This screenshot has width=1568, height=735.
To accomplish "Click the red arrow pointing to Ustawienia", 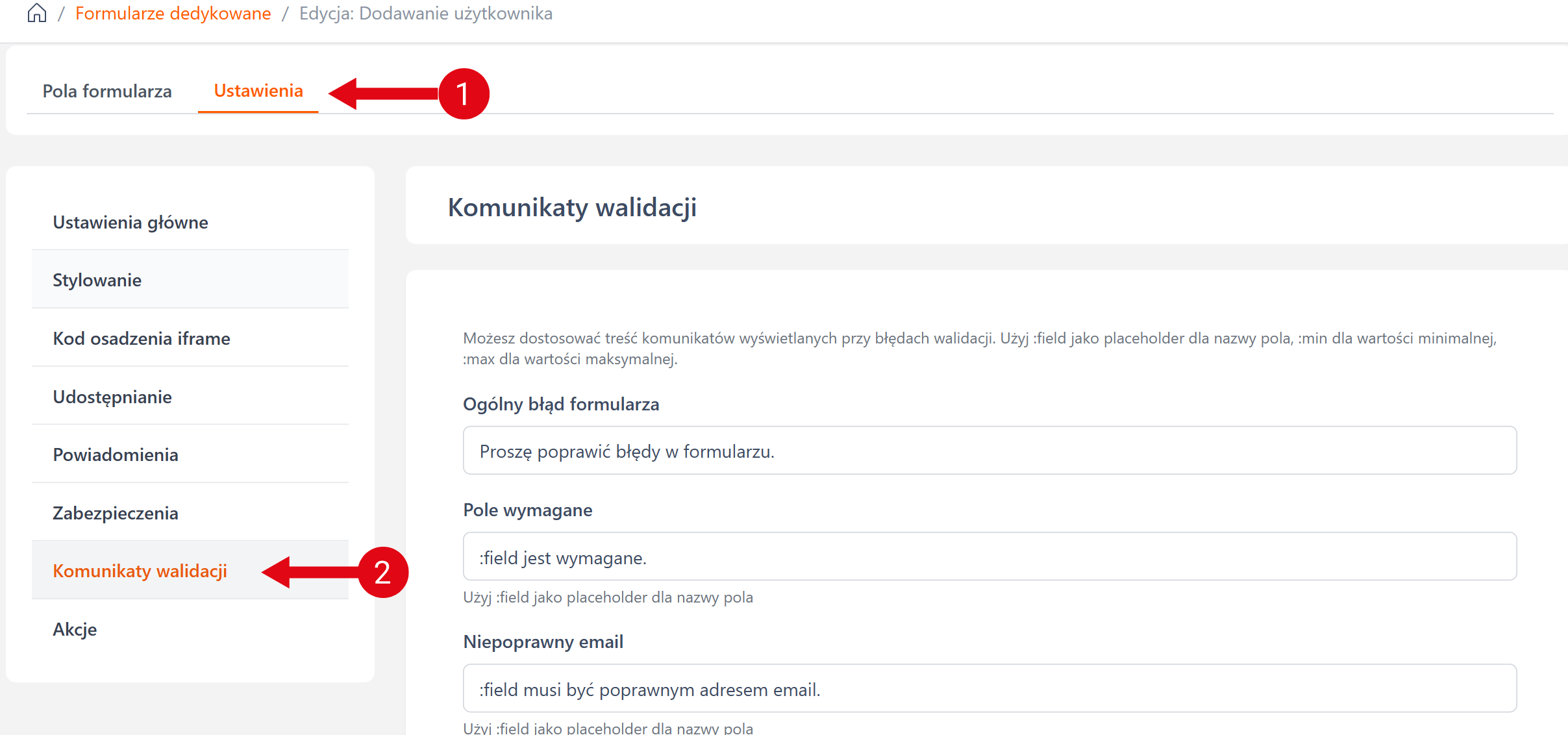I will point(383,94).
